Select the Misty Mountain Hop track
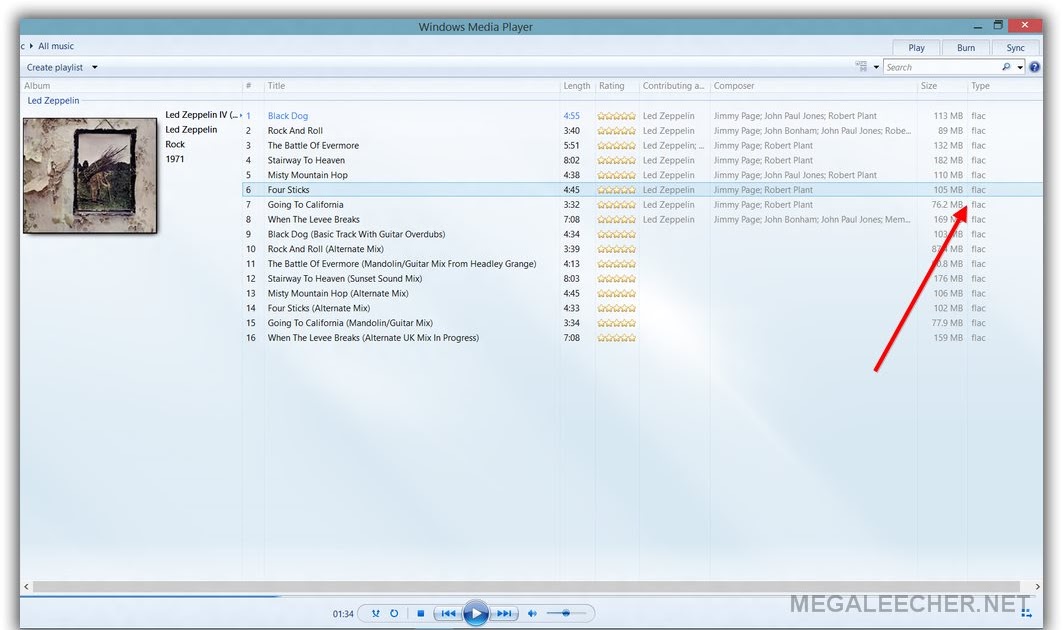This screenshot has height=630, width=1063. pos(307,175)
